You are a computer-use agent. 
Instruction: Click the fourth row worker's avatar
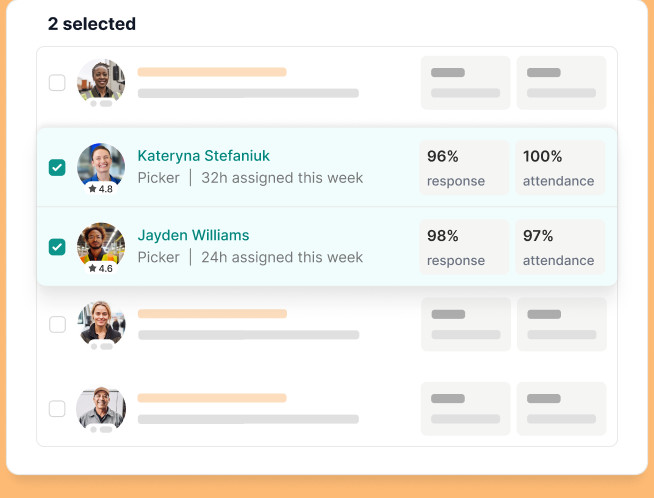click(101, 322)
